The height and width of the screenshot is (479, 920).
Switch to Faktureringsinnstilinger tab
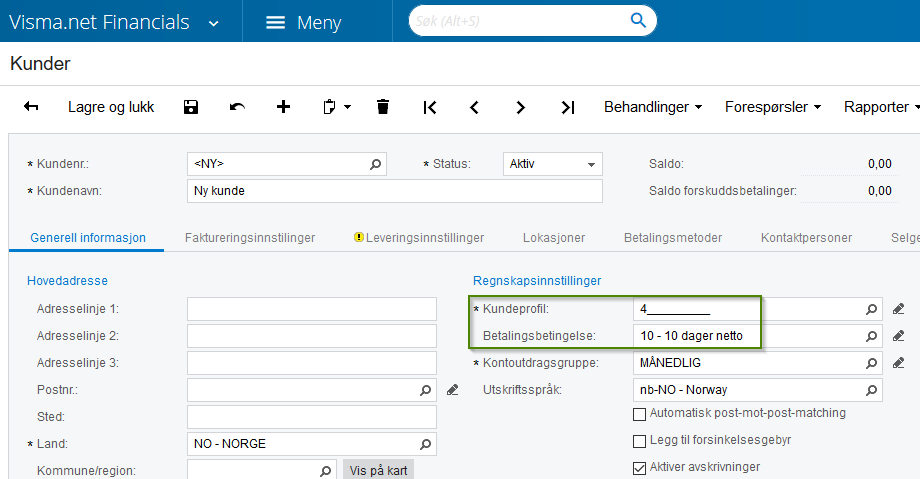250,238
